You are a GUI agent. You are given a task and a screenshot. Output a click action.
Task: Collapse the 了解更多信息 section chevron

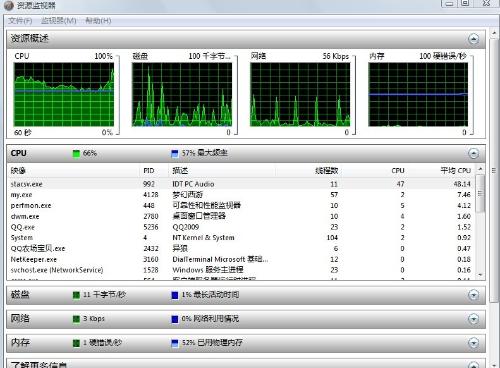coord(473,365)
